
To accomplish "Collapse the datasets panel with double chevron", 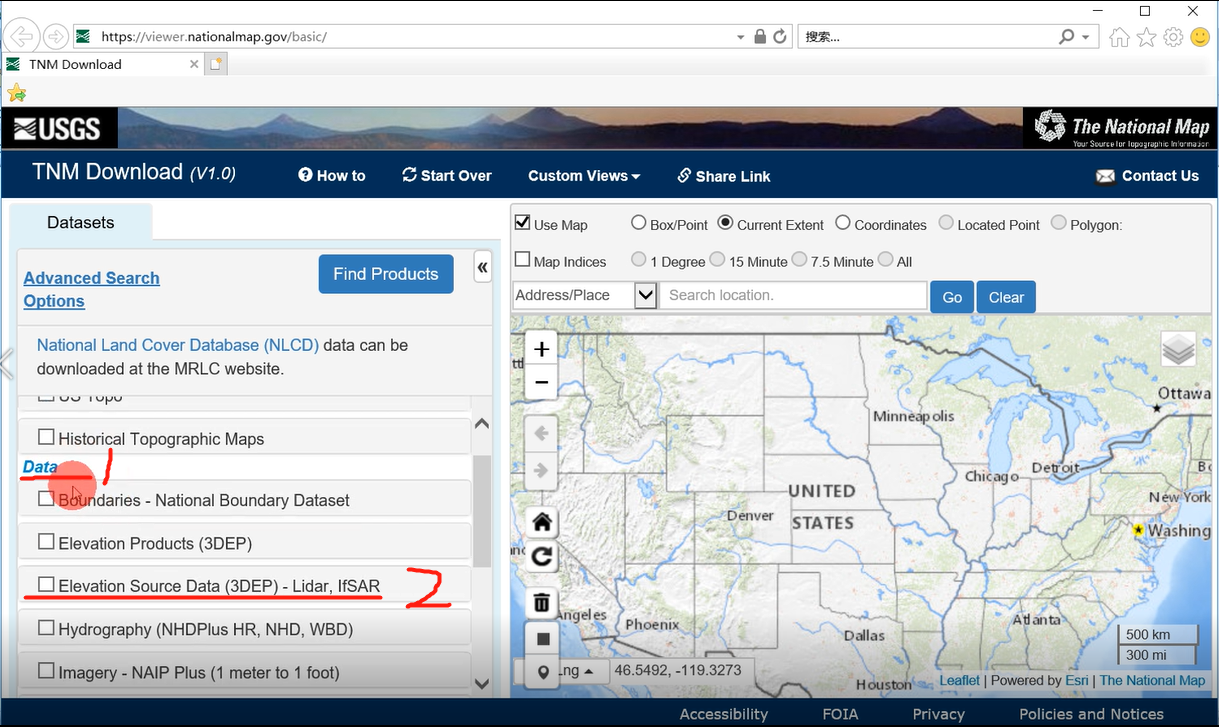I will pyautogui.click(x=482, y=267).
